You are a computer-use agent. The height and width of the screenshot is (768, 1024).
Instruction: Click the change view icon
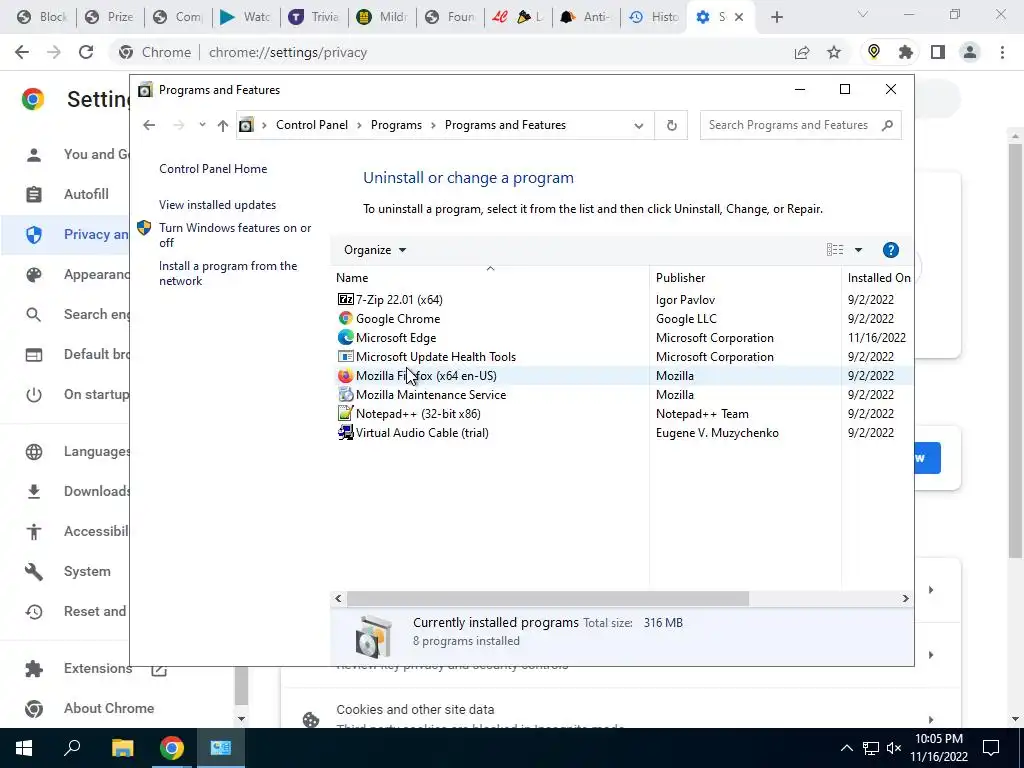point(835,250)
